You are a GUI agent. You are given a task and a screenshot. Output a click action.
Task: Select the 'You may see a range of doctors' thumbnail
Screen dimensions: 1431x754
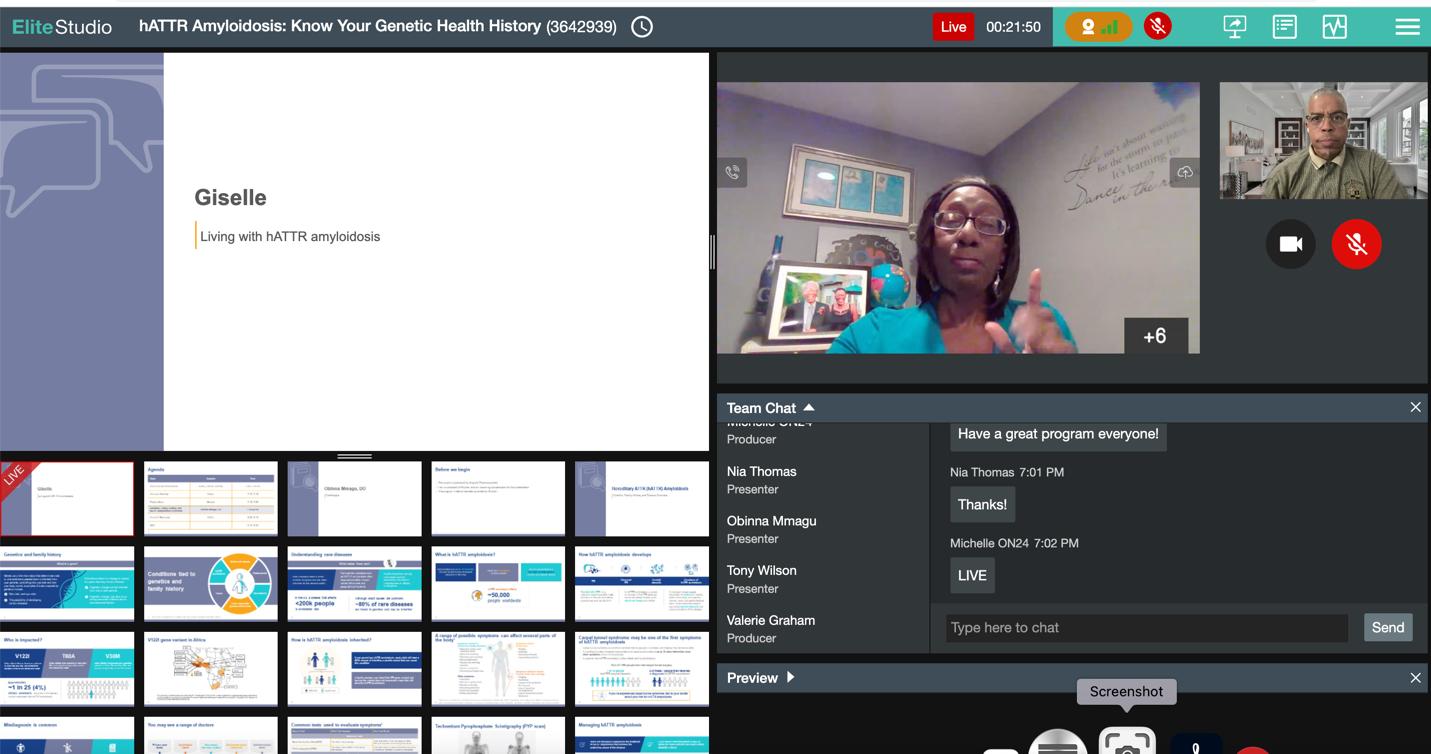coord(211,735)
